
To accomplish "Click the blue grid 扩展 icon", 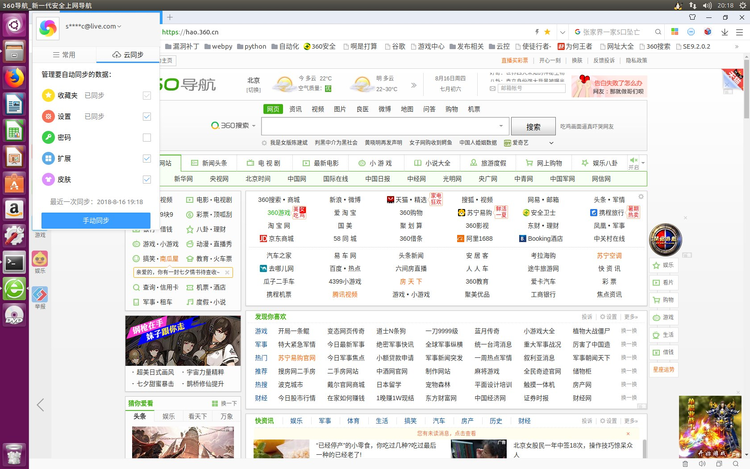I will pyautogui.click(x=48, y=158).
